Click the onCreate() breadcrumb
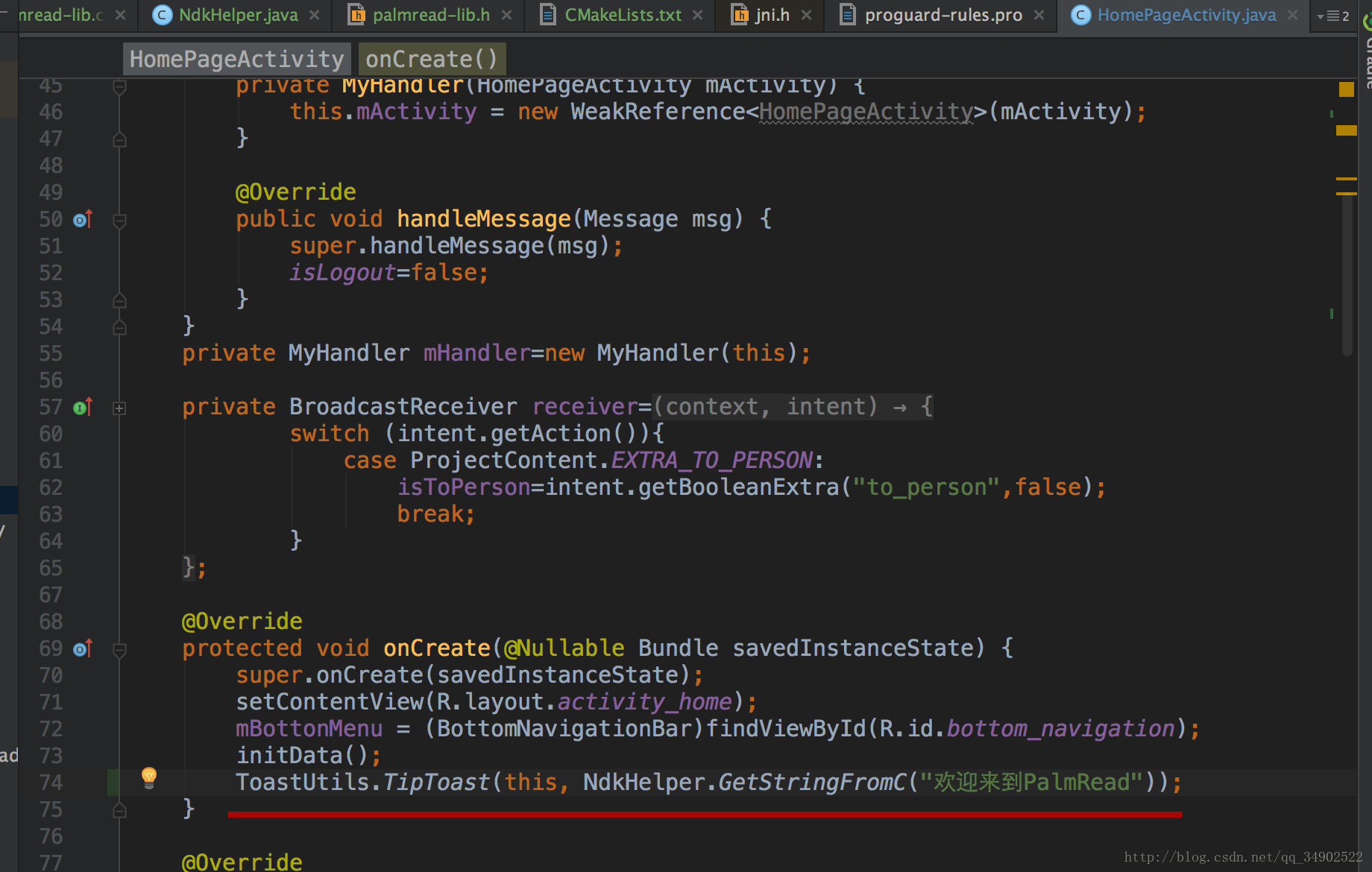Viewport: 1372px width, 872px height. [432, 59]
